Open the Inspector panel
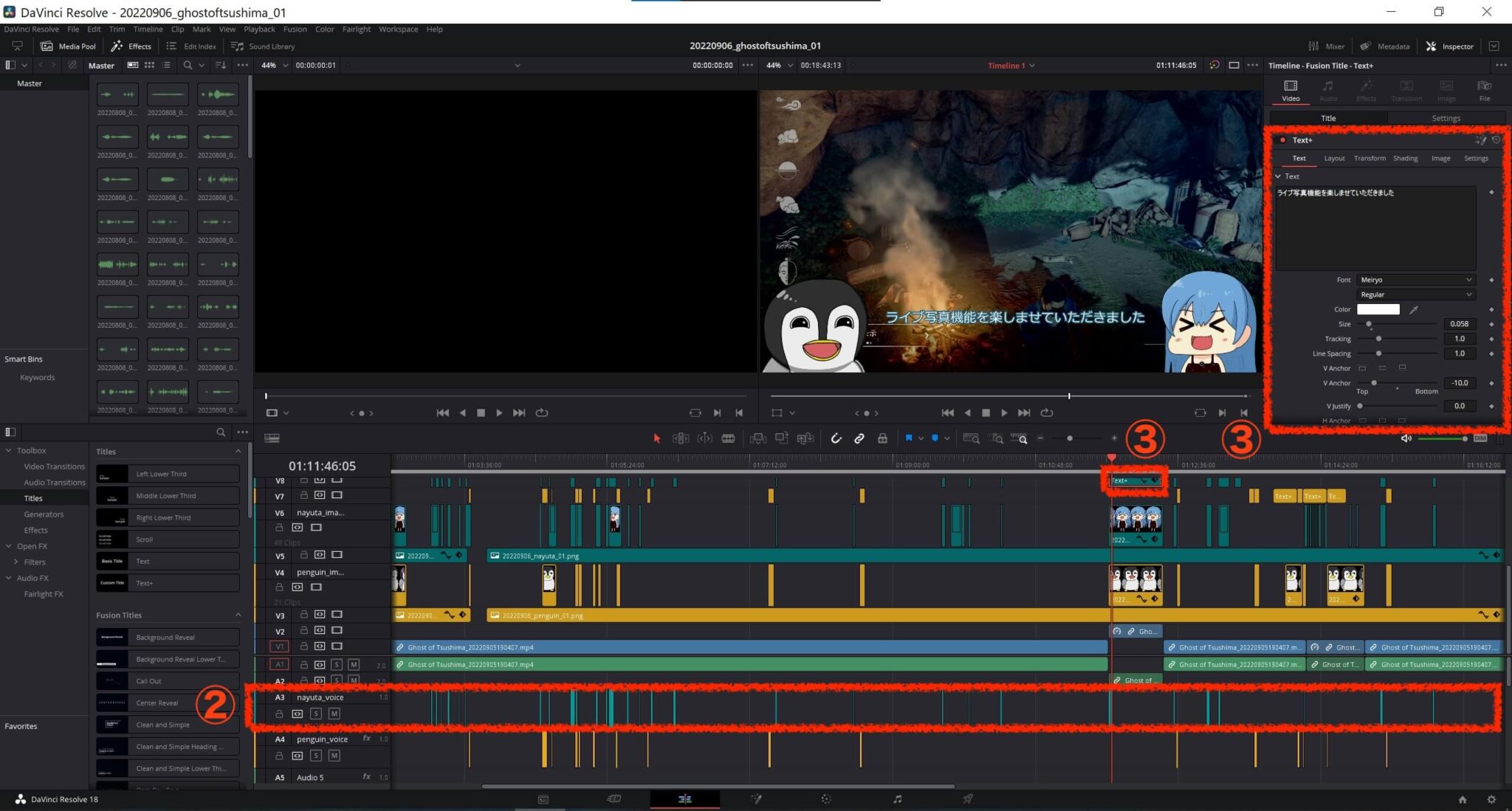The width and height of the screenshot is (1512, 811). 1449,46
